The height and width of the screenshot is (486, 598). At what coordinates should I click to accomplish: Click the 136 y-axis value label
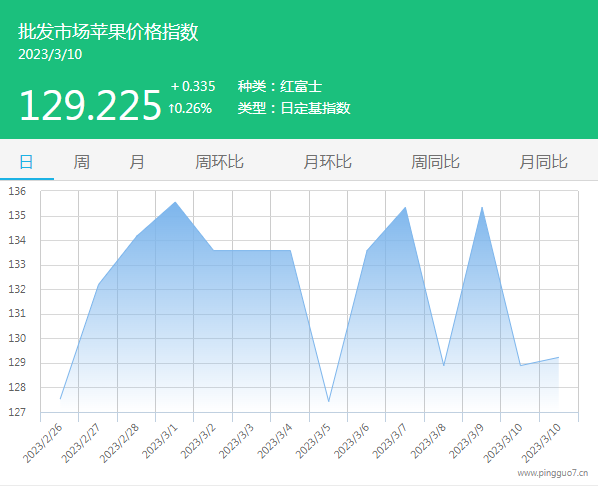pyautogui.click(x=17, y=191)
